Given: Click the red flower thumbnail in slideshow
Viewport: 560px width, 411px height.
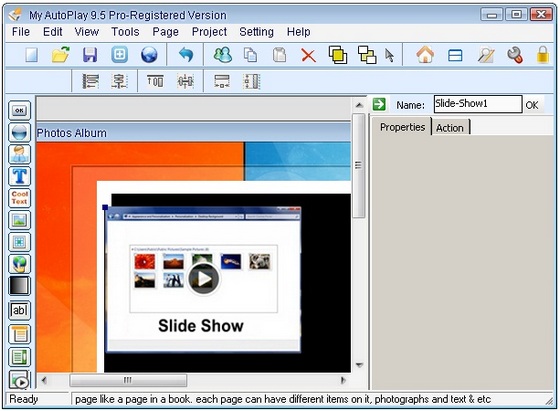Looking at the screenshot, I should pos(145,261).
